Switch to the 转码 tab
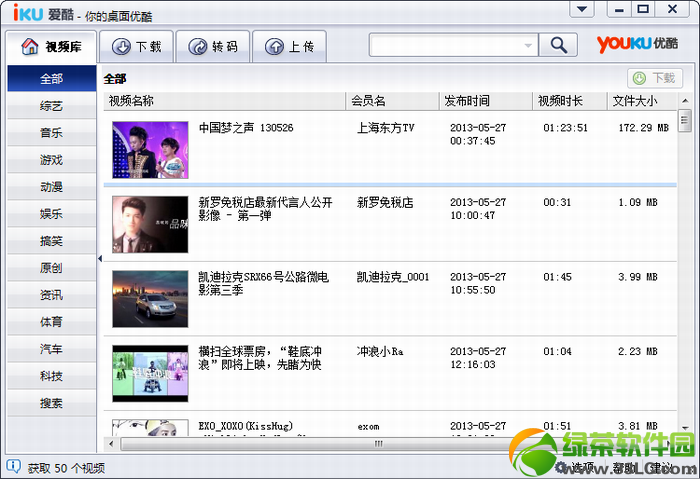This screenshot has height=490, width=700. (x=213, y=46)
